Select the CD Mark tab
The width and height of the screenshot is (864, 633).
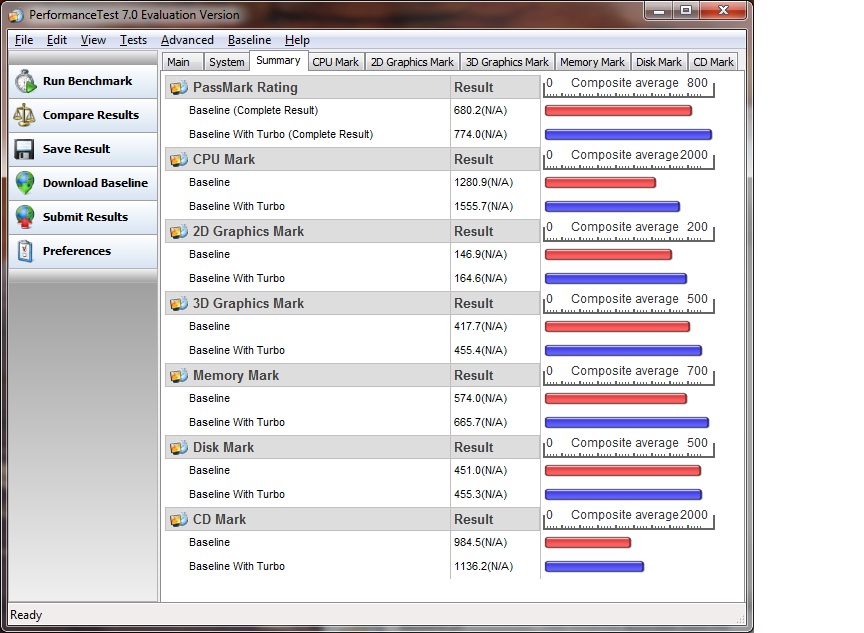coord(713,62)
